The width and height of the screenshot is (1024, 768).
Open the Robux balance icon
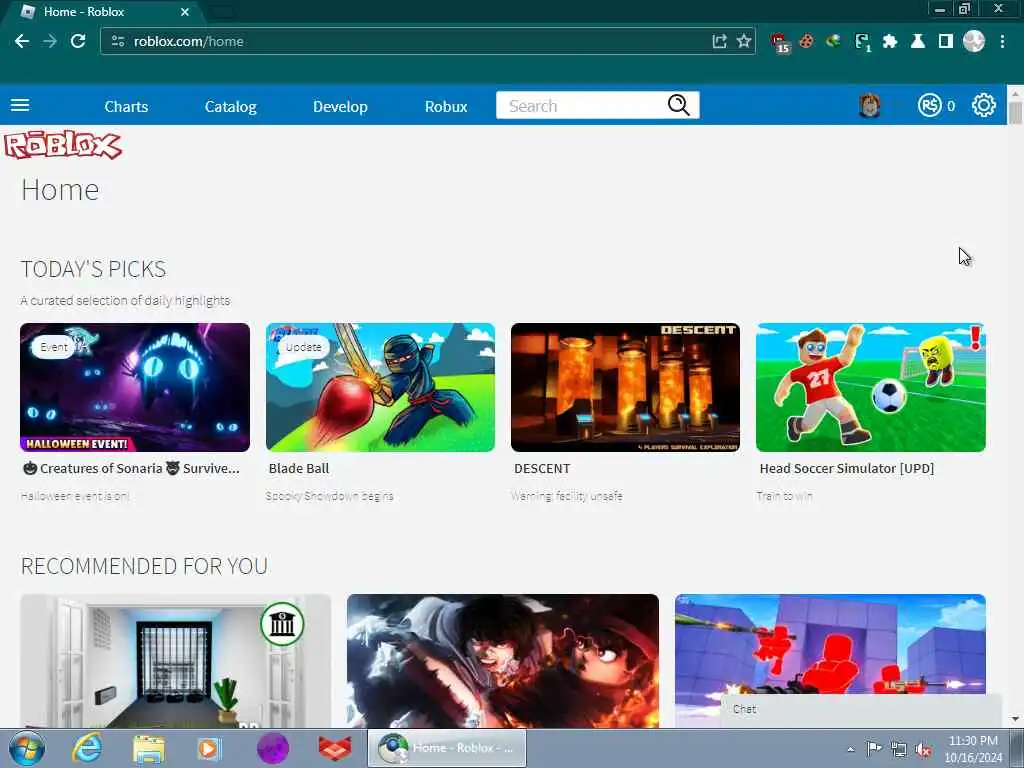pyautogui.click(x=929, y=105)
